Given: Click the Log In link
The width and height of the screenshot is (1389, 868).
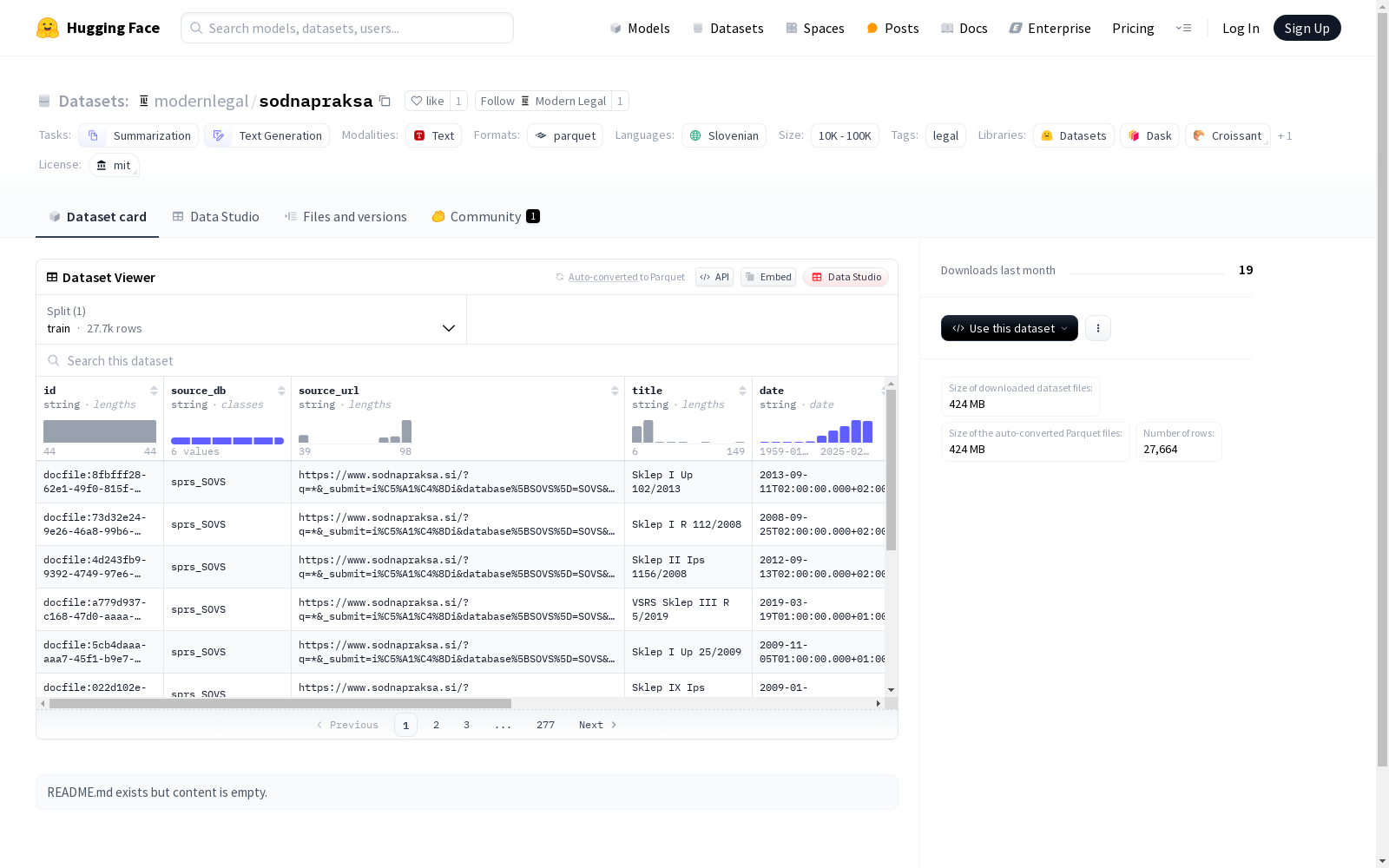Looking at the screenshot, I should point(1241,28).
